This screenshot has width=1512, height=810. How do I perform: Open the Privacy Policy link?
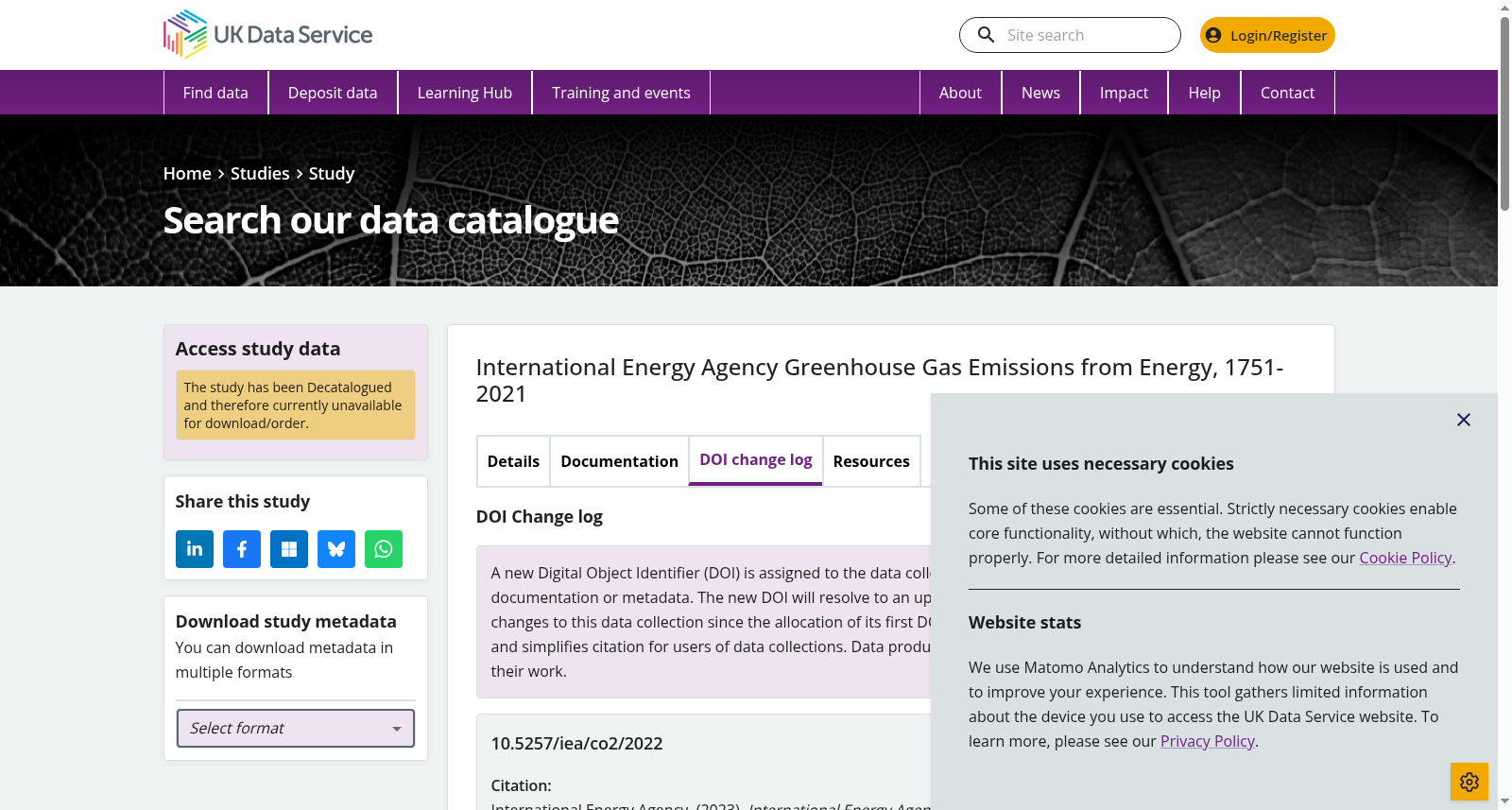point(1208,741)
